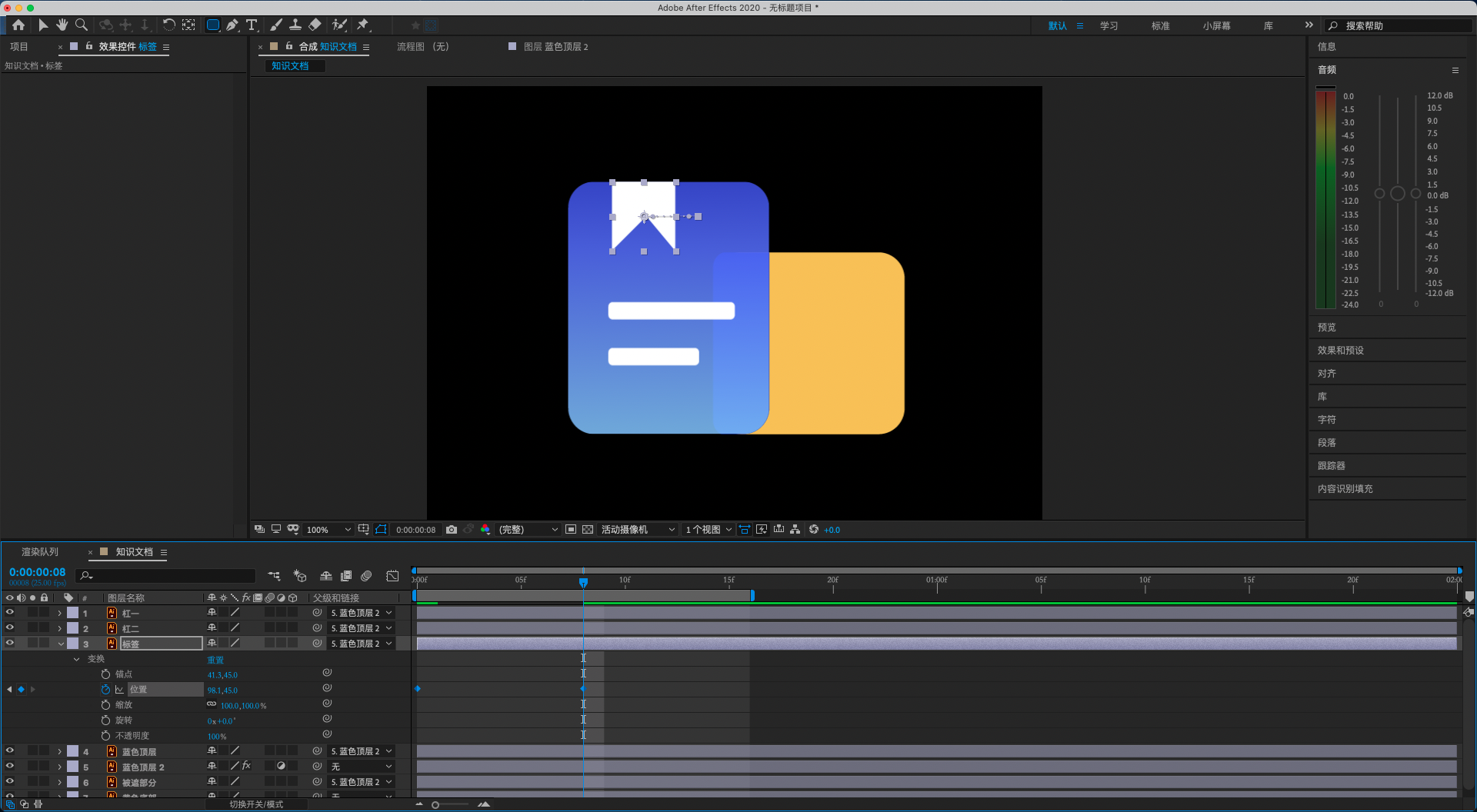Open the composition mini-flowchart icon

tap(274, 576)
